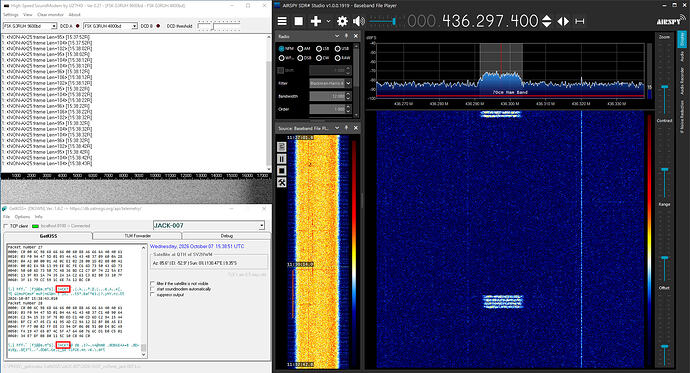This screenshot has height=373, width=690.
Task: Mute audio with the speaker icon
Action: [x=359, y=21]
